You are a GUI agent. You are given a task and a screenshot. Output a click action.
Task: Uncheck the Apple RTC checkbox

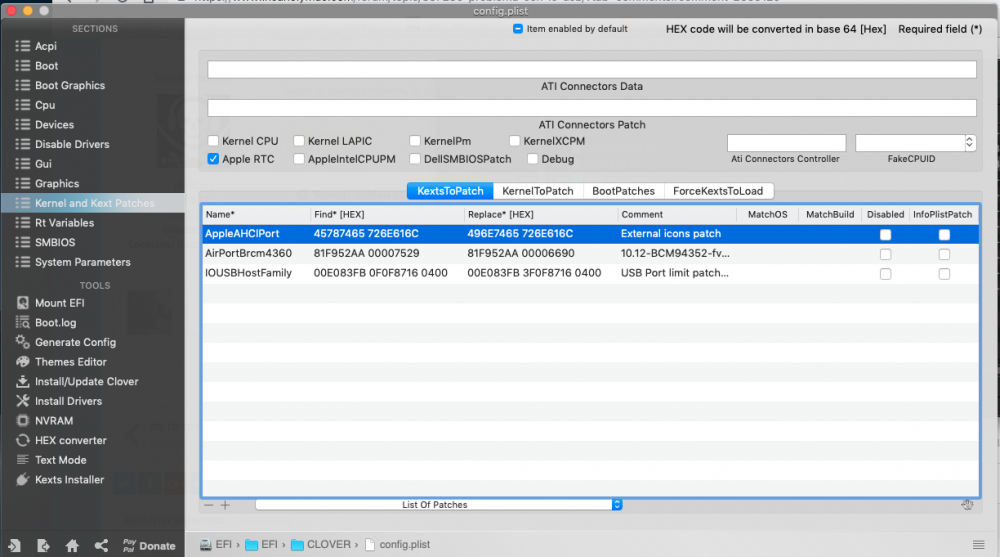[x=214, y=159]
